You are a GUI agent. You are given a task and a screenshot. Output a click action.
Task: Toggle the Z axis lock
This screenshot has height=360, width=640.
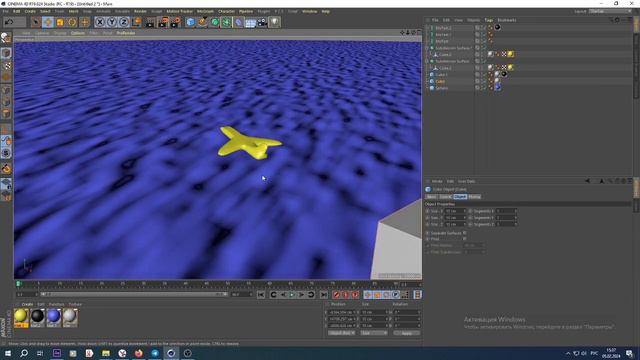124,22
